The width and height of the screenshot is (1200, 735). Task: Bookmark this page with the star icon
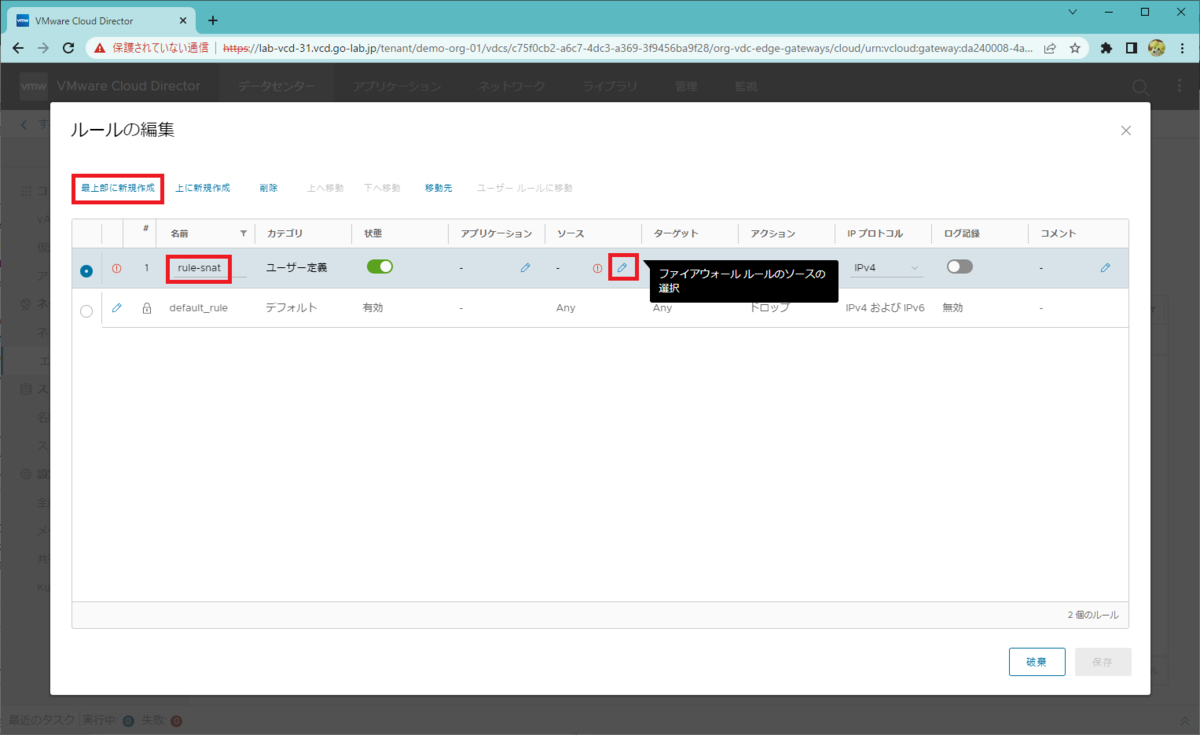pos(1075,47)
